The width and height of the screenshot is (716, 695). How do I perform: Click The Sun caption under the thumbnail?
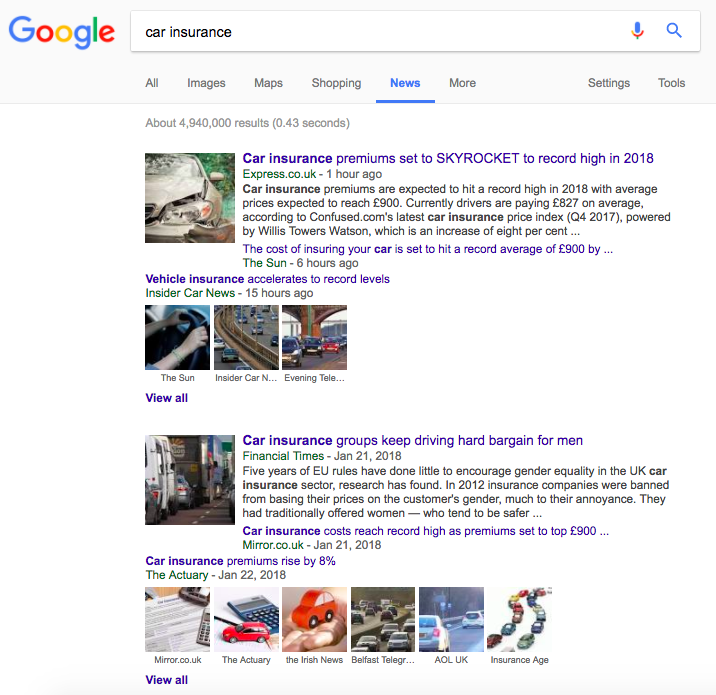tap(178, 378)
